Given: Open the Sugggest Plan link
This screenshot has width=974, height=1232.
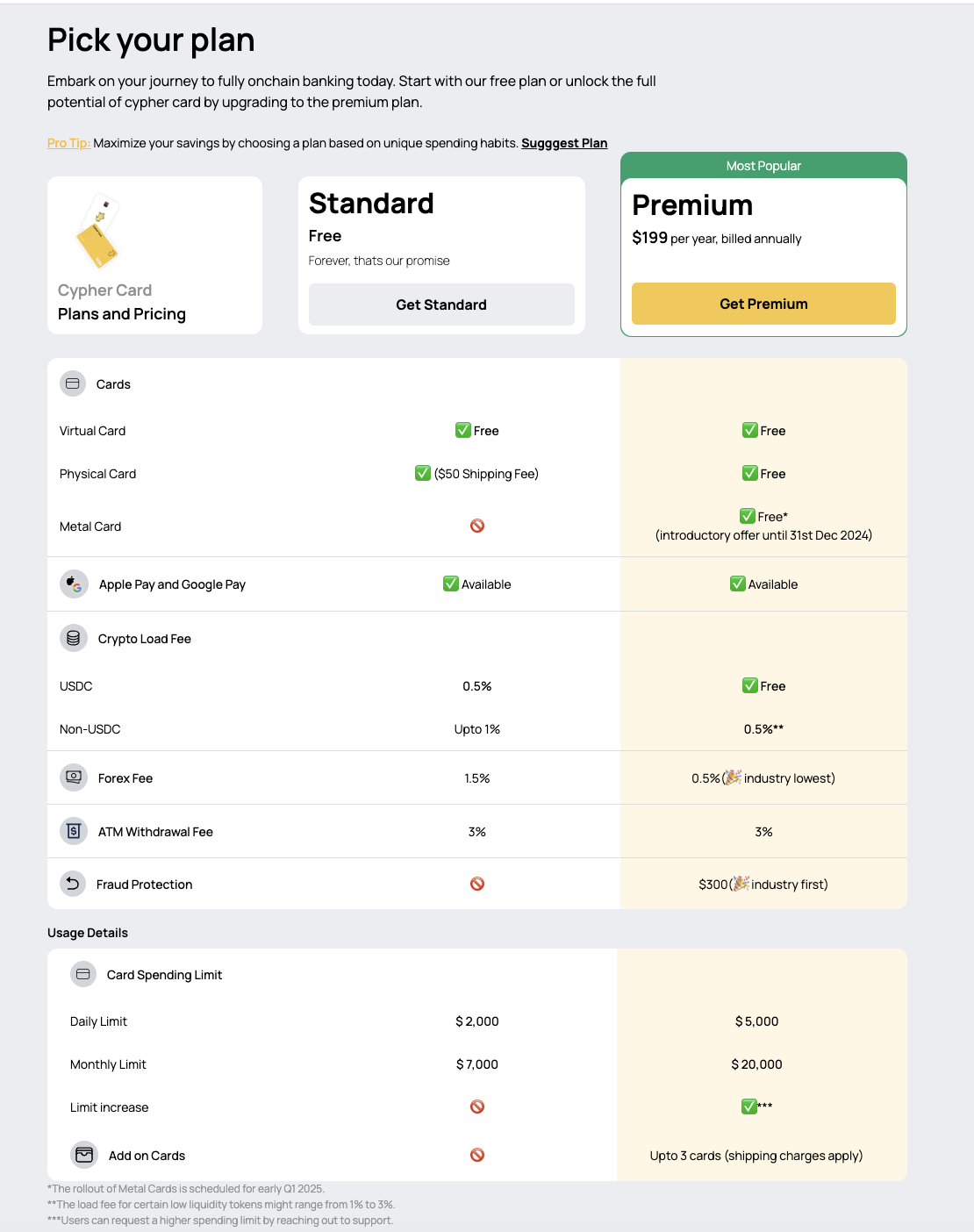Looking at the screenshot, I should (564, 143).
